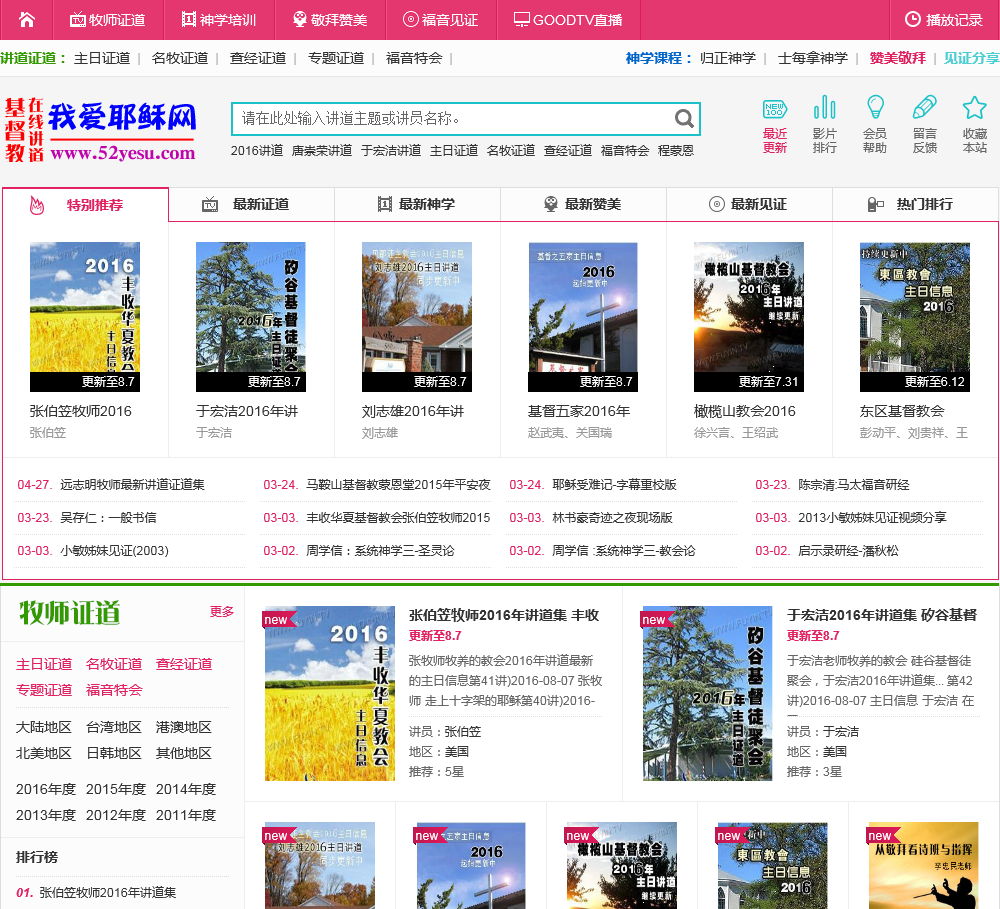Click 2016讲道 hot search keyword
The image size is (1000, 909).
[257, 151]
